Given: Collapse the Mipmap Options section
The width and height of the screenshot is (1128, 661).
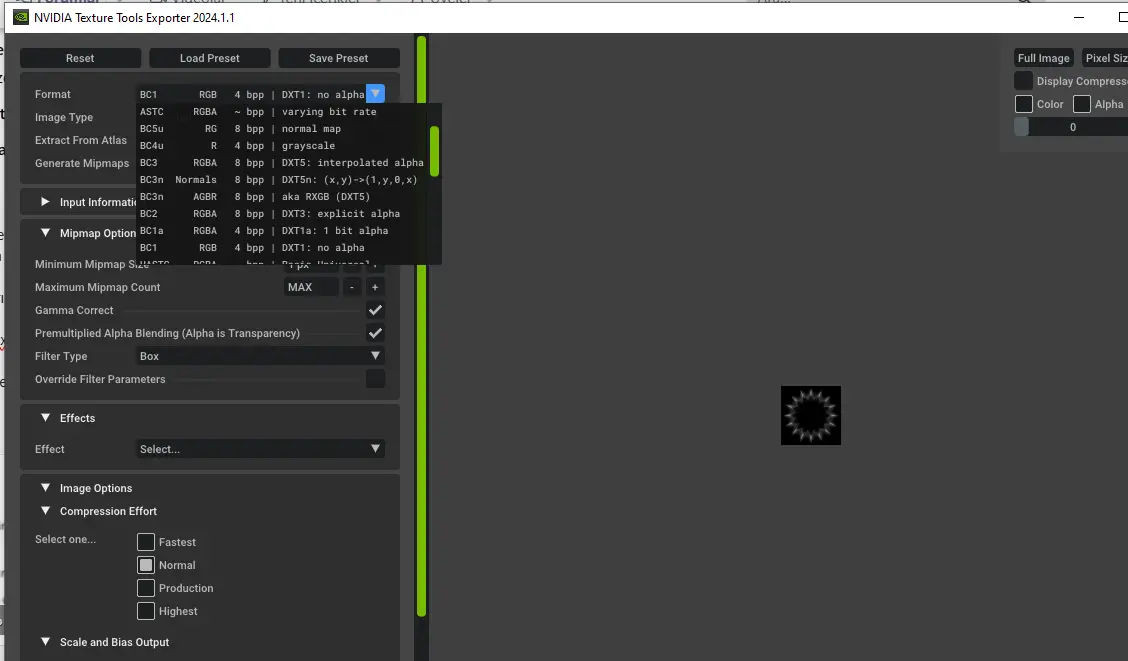Looking at the screenshot, I should click(x=45, y=233).
